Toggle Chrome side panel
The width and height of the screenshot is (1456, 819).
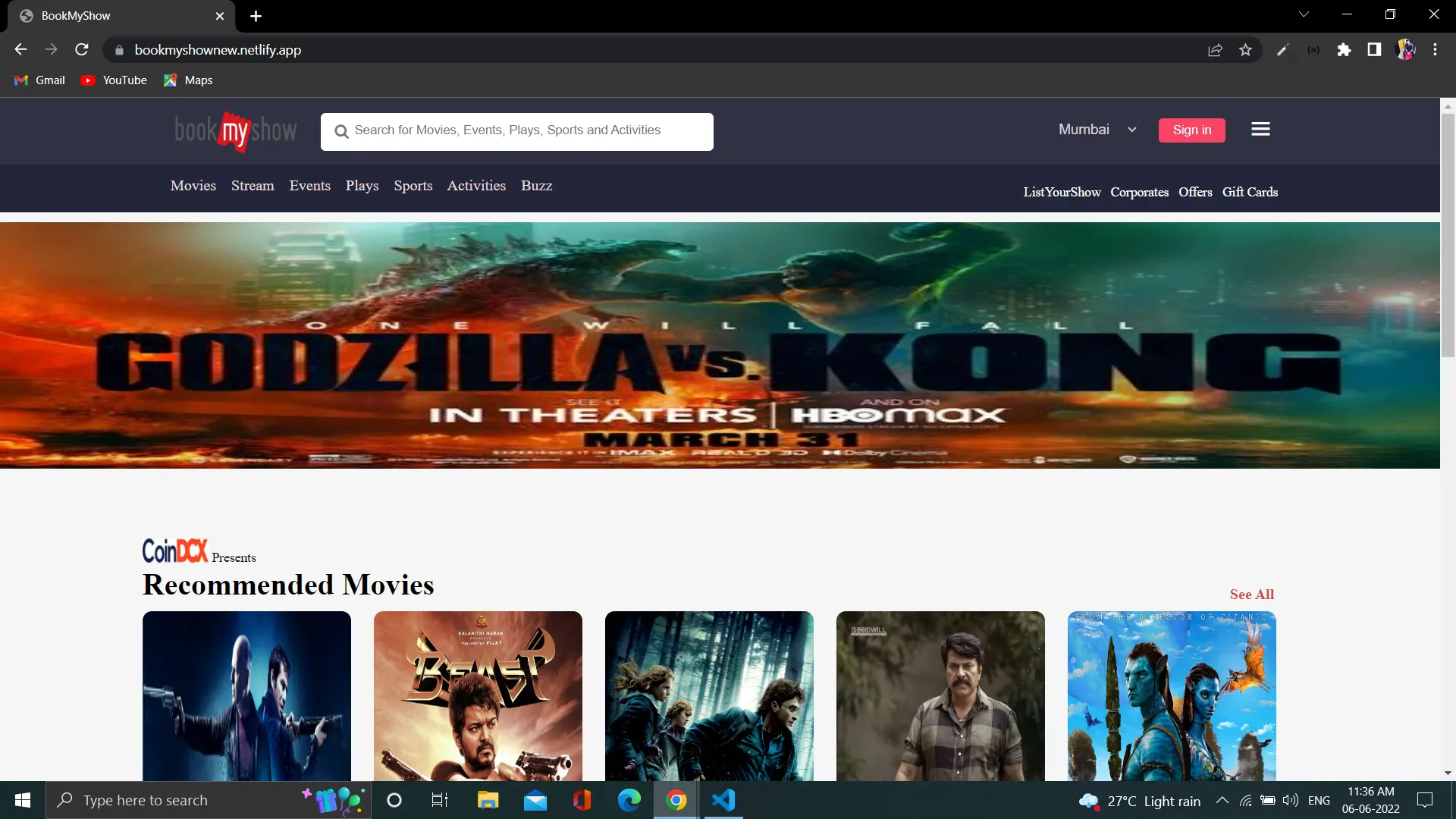[x=1374, y=50]
